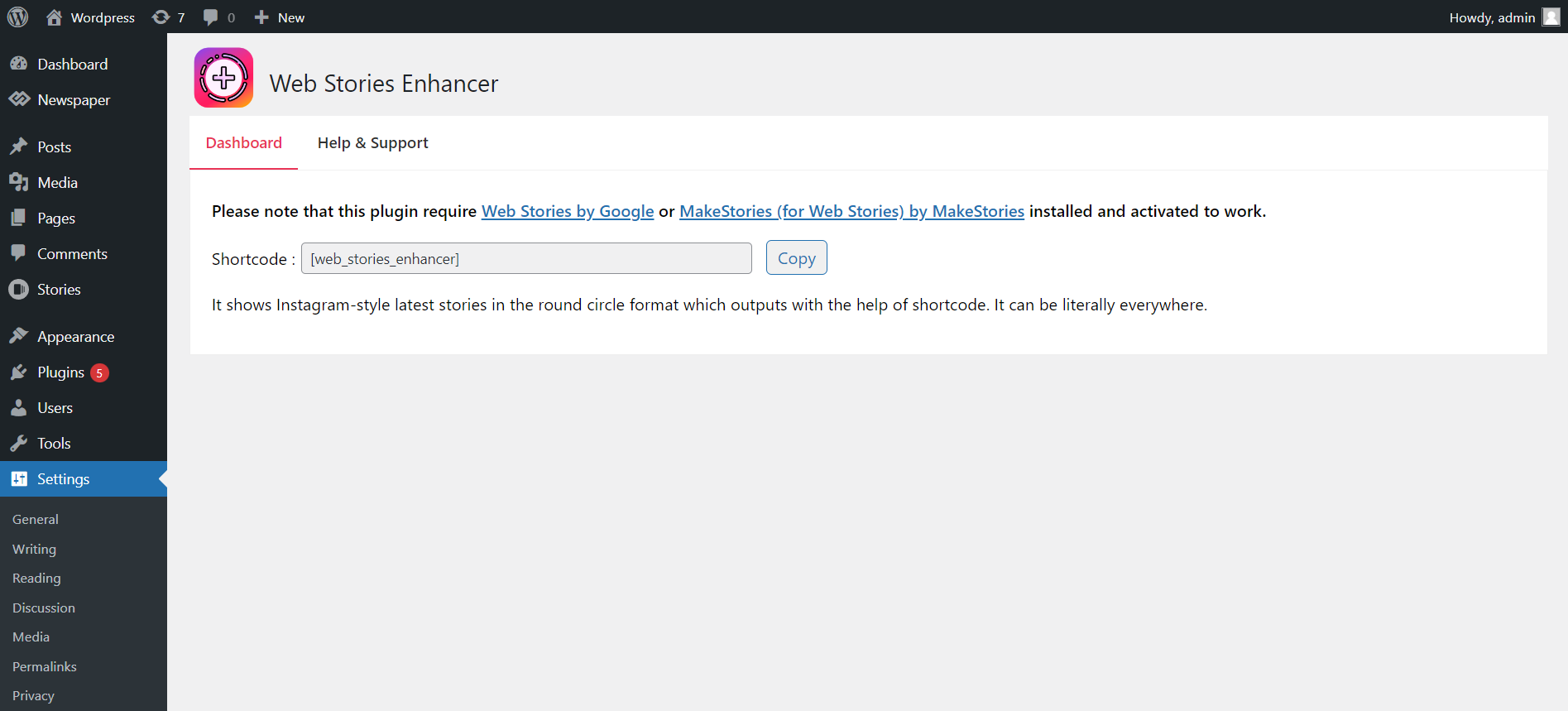Open Discussion settings submenu
The image size is (1568, 711).
[44, 608]
